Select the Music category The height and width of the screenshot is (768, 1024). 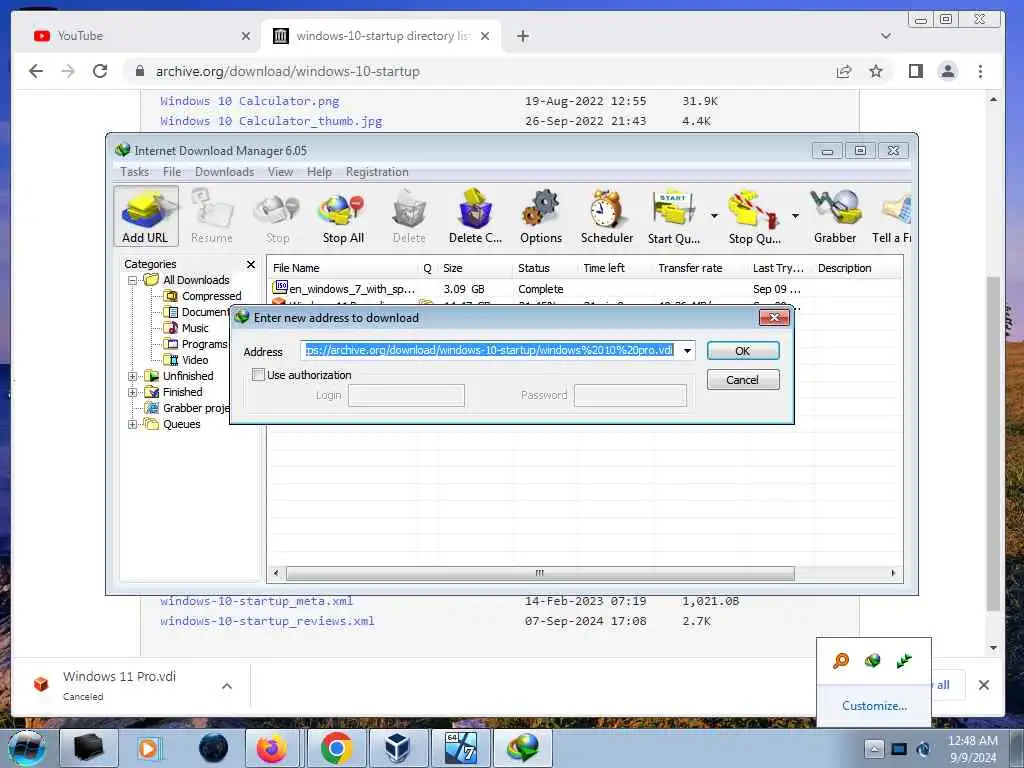point(195,328)
